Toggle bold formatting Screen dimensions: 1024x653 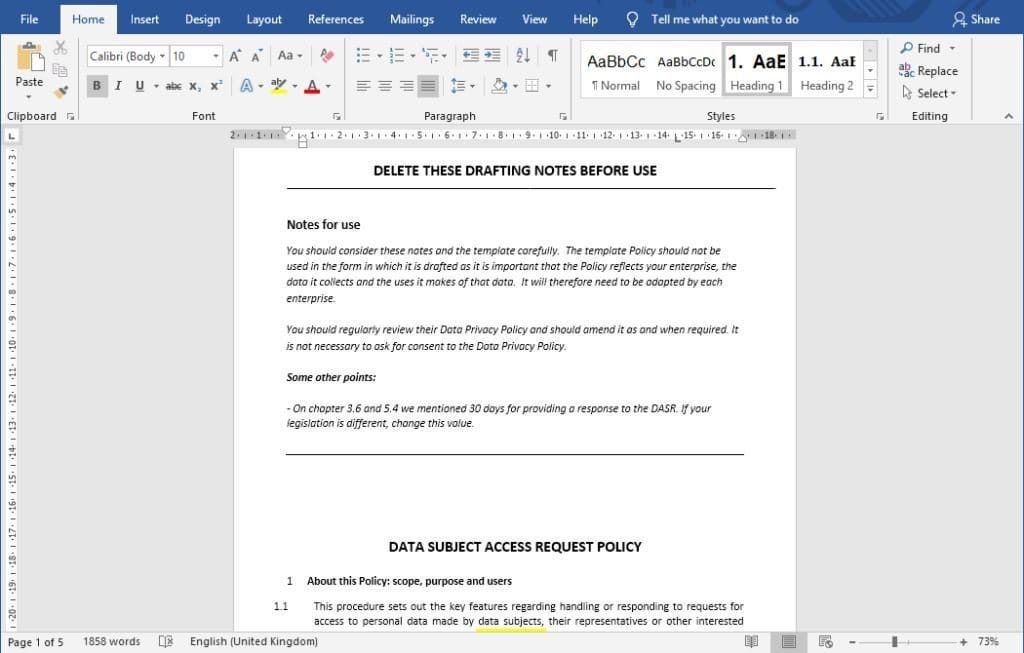click(96, 85)
